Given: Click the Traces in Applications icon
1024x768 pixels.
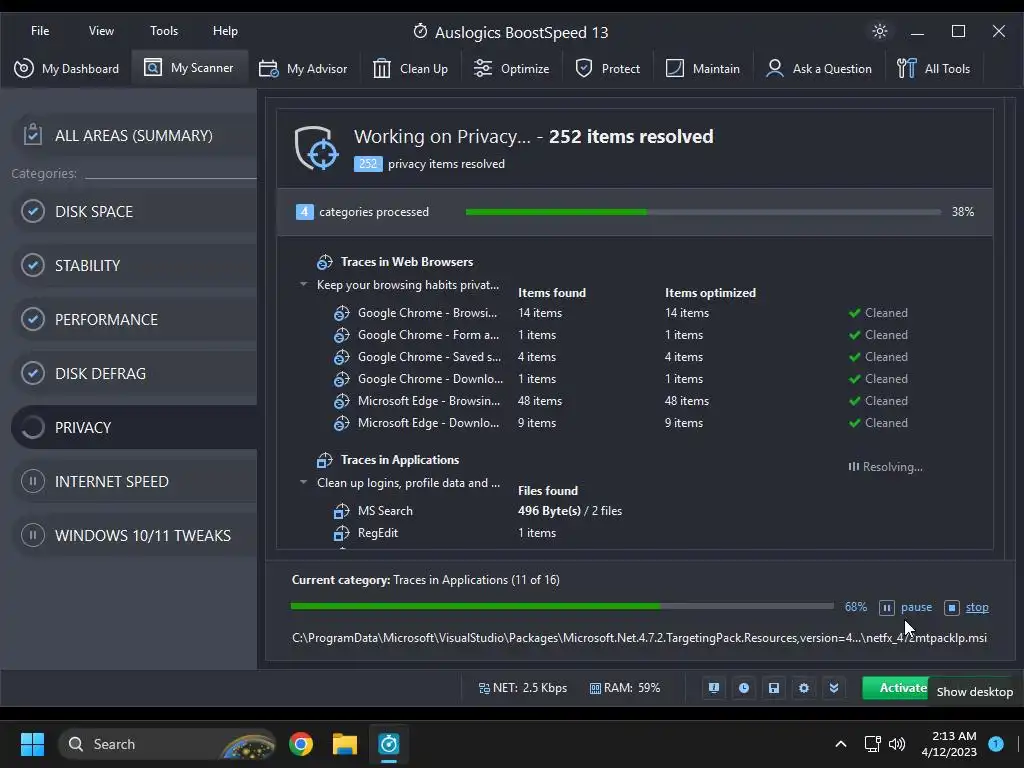Looking at the screenshot, I should (325, 460).
